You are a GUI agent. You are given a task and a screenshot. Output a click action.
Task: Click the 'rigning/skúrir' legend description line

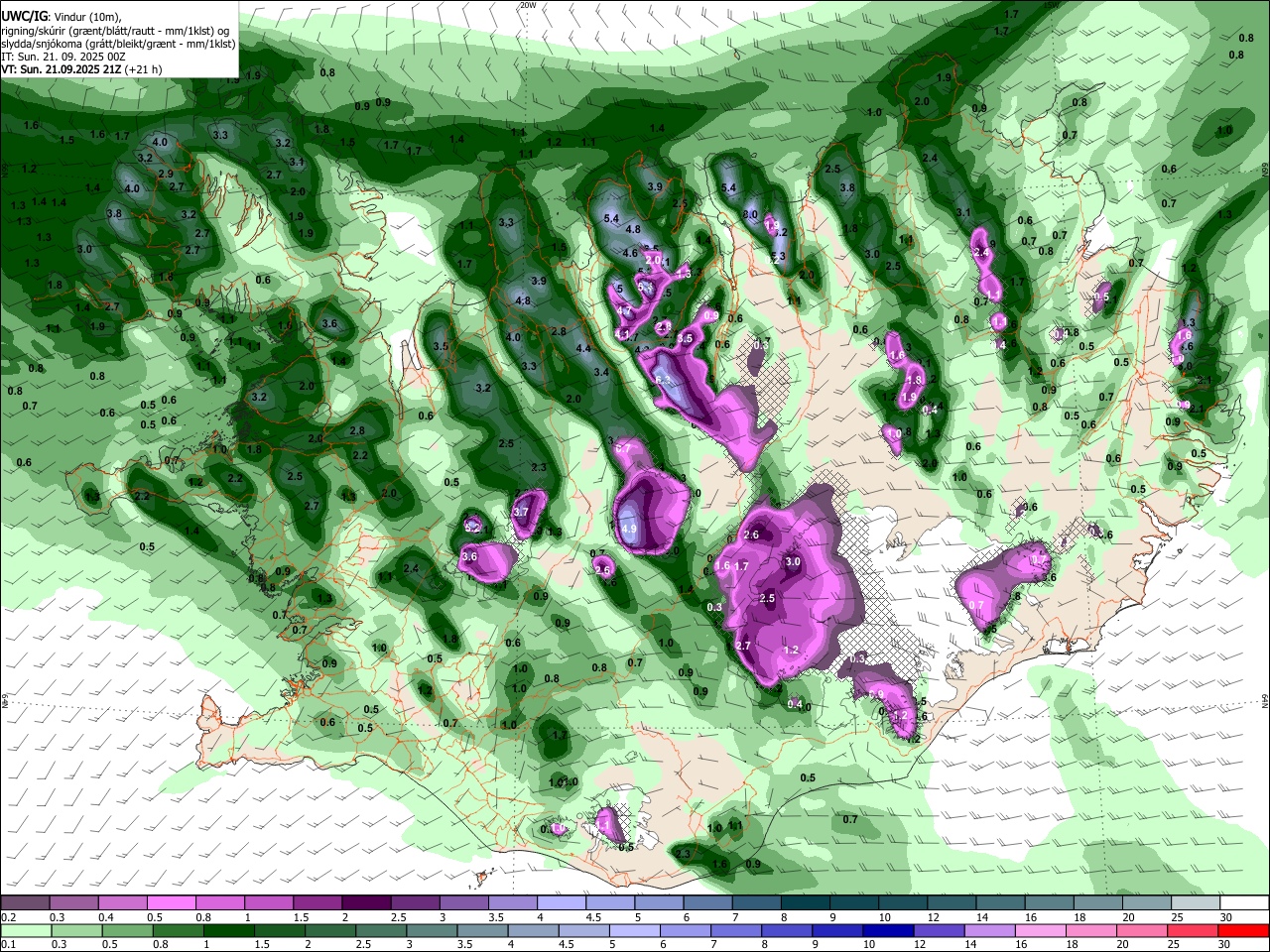(115, 30)
